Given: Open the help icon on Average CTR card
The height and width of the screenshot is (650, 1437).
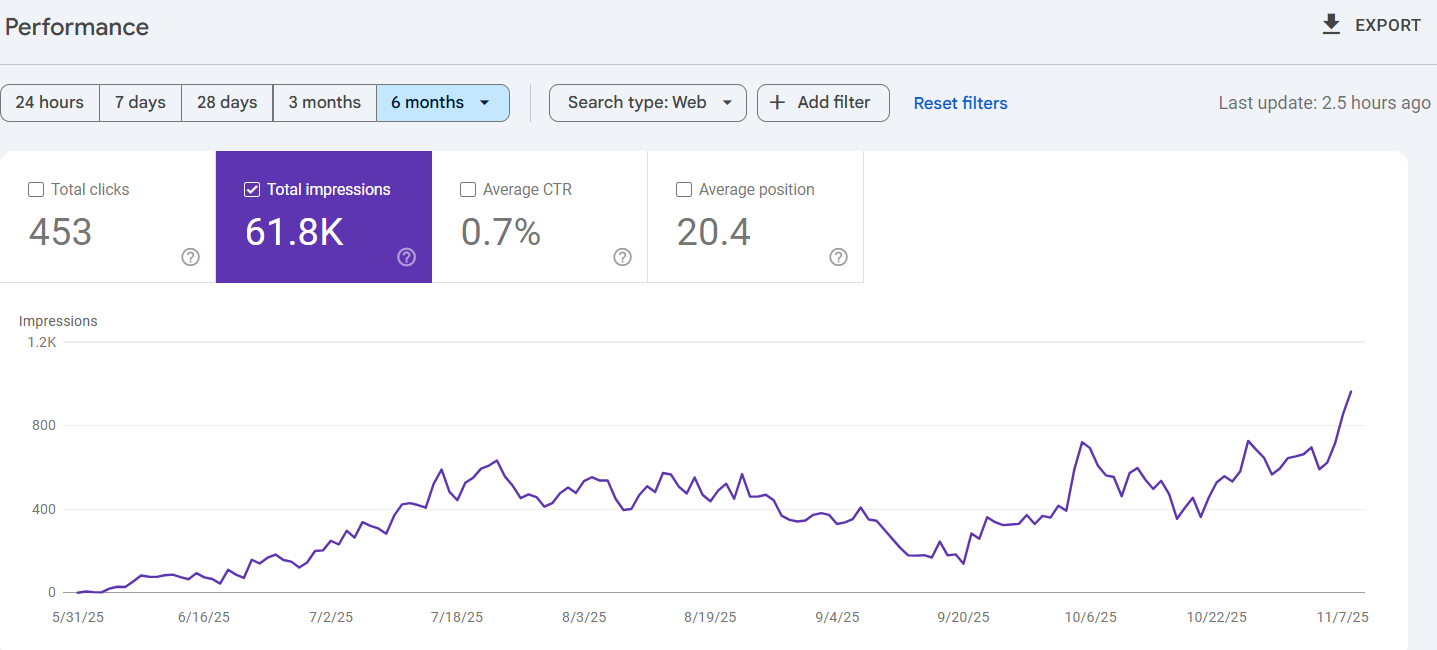Looking at the screenshot, I should (x=622, y=257).
